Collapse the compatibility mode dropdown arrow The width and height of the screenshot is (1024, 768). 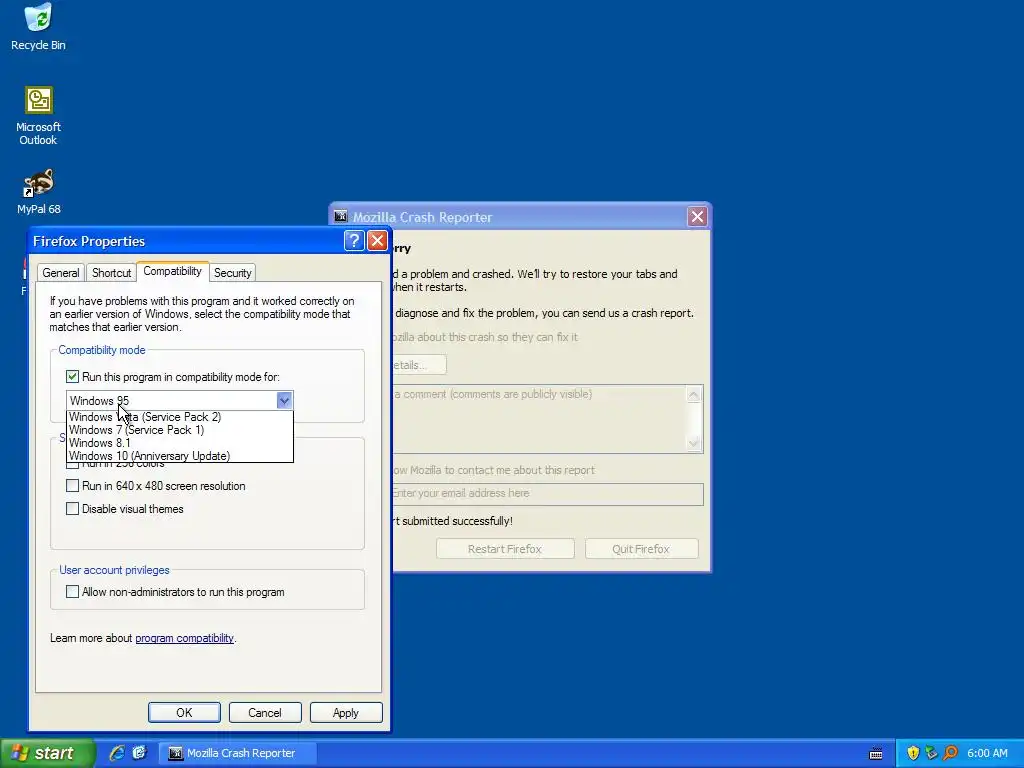tap(284, 400)
